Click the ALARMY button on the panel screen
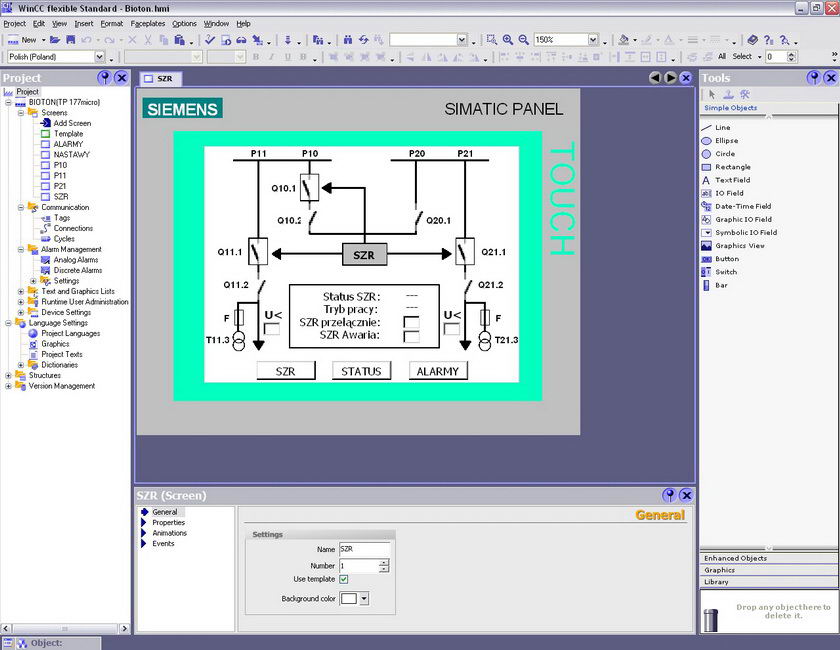Image resolution: width=840 pixels, height=650 pixels. (438, 371)
